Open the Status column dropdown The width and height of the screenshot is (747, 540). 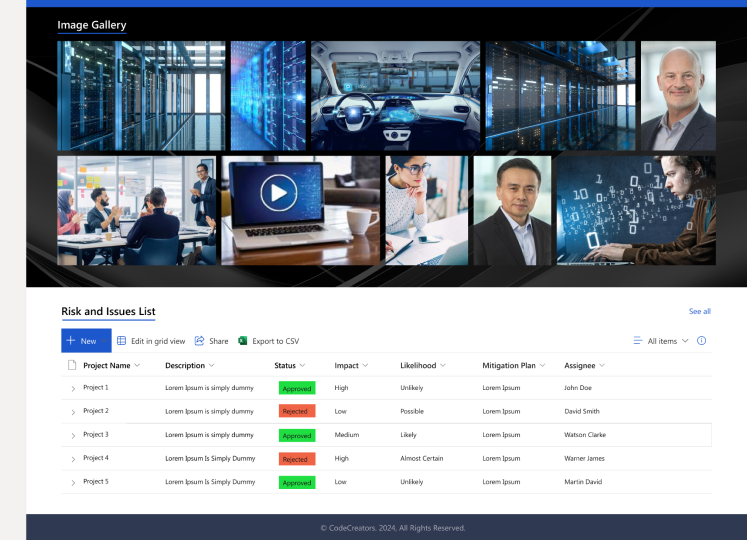pos(302,366)
